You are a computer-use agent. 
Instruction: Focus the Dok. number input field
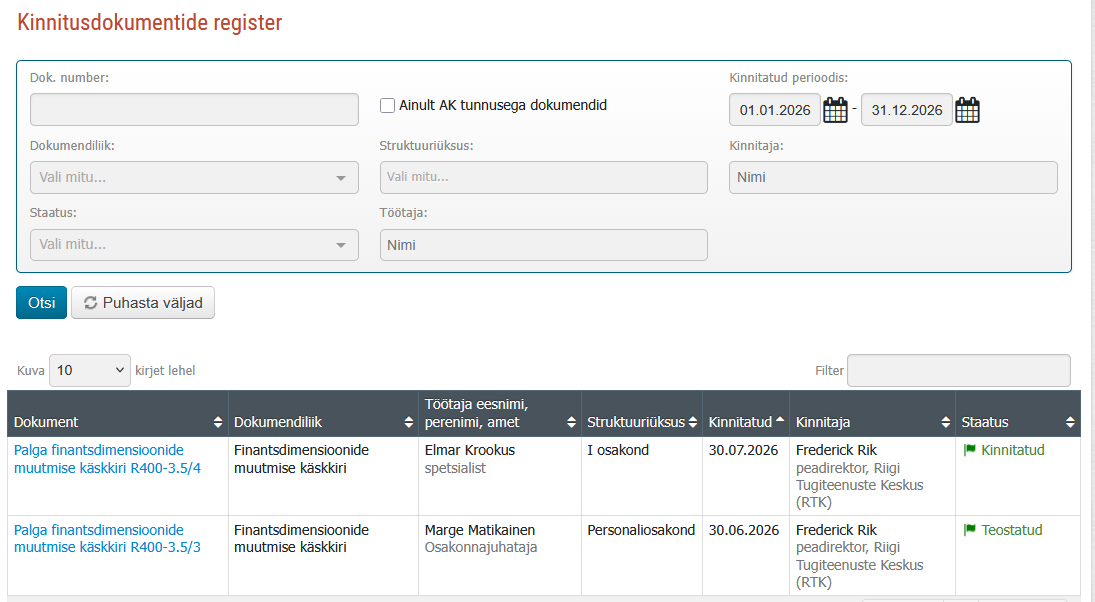194,110
